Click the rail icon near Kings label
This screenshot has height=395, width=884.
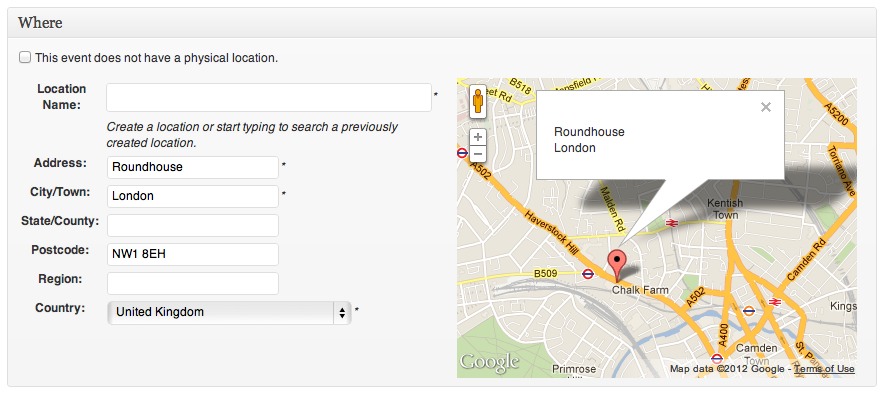pos(774,302)
